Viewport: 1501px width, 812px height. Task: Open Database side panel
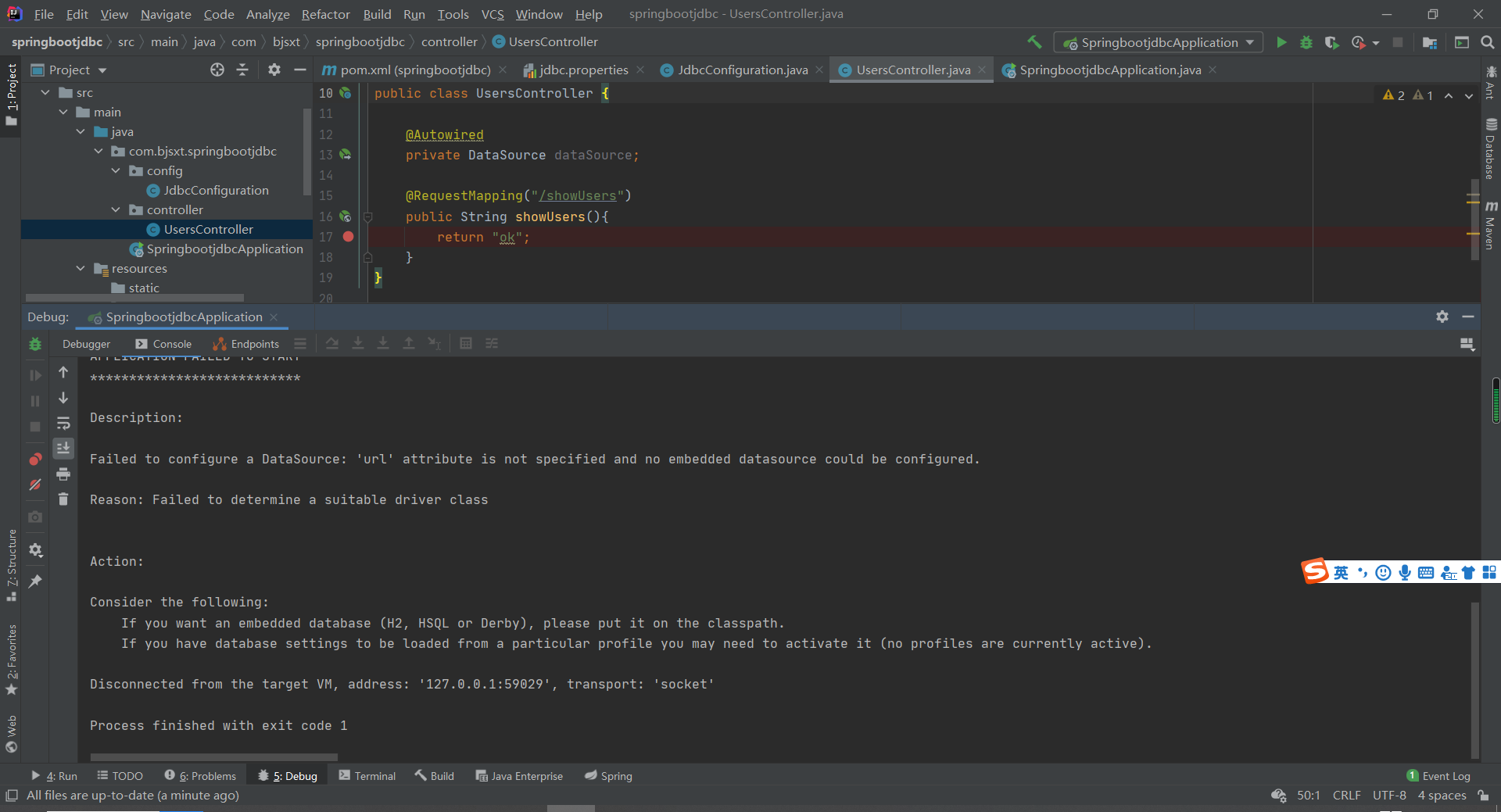point(1491,148)
